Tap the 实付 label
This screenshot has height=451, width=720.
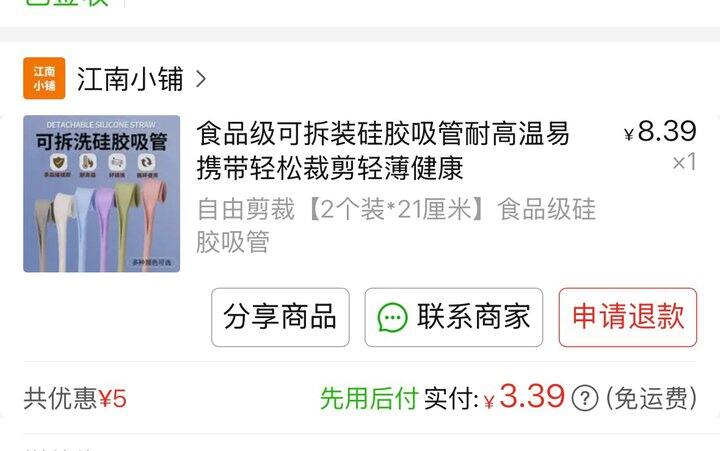point(451,398)
